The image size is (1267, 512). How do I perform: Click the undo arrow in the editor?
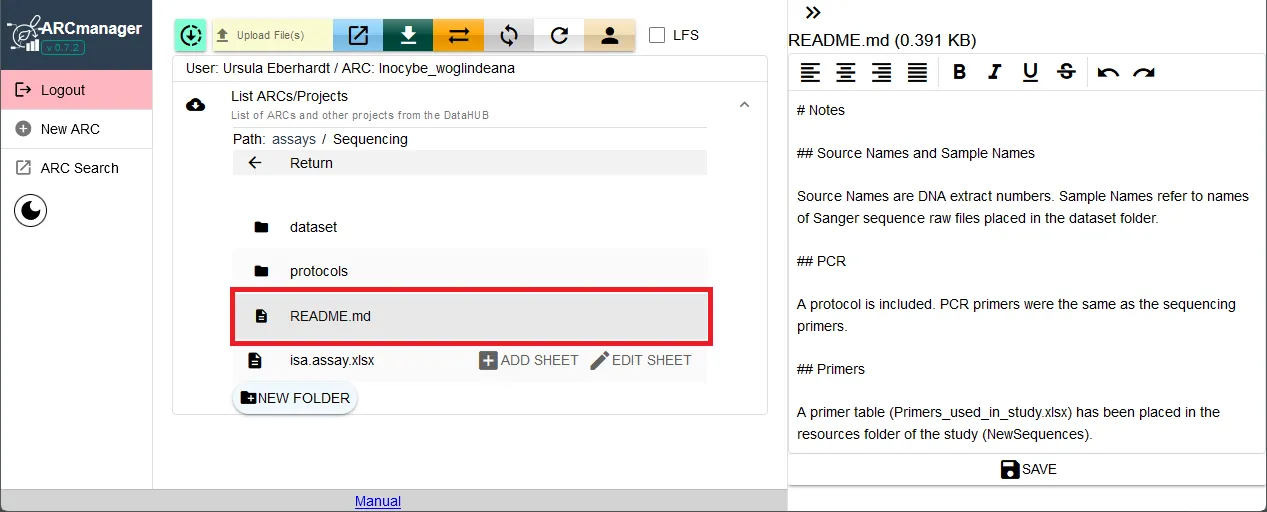[1108, 72]
